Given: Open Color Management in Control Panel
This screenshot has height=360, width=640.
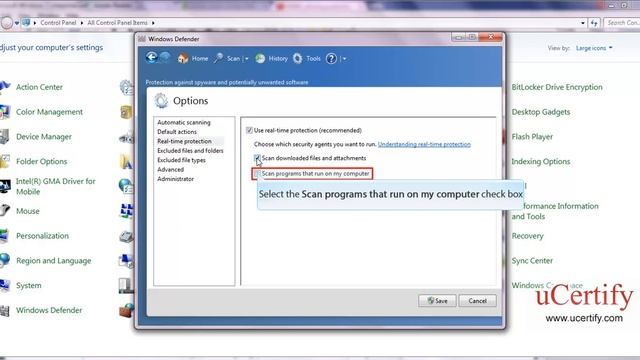Looking at the screenshot, I should tap(49, 112).
